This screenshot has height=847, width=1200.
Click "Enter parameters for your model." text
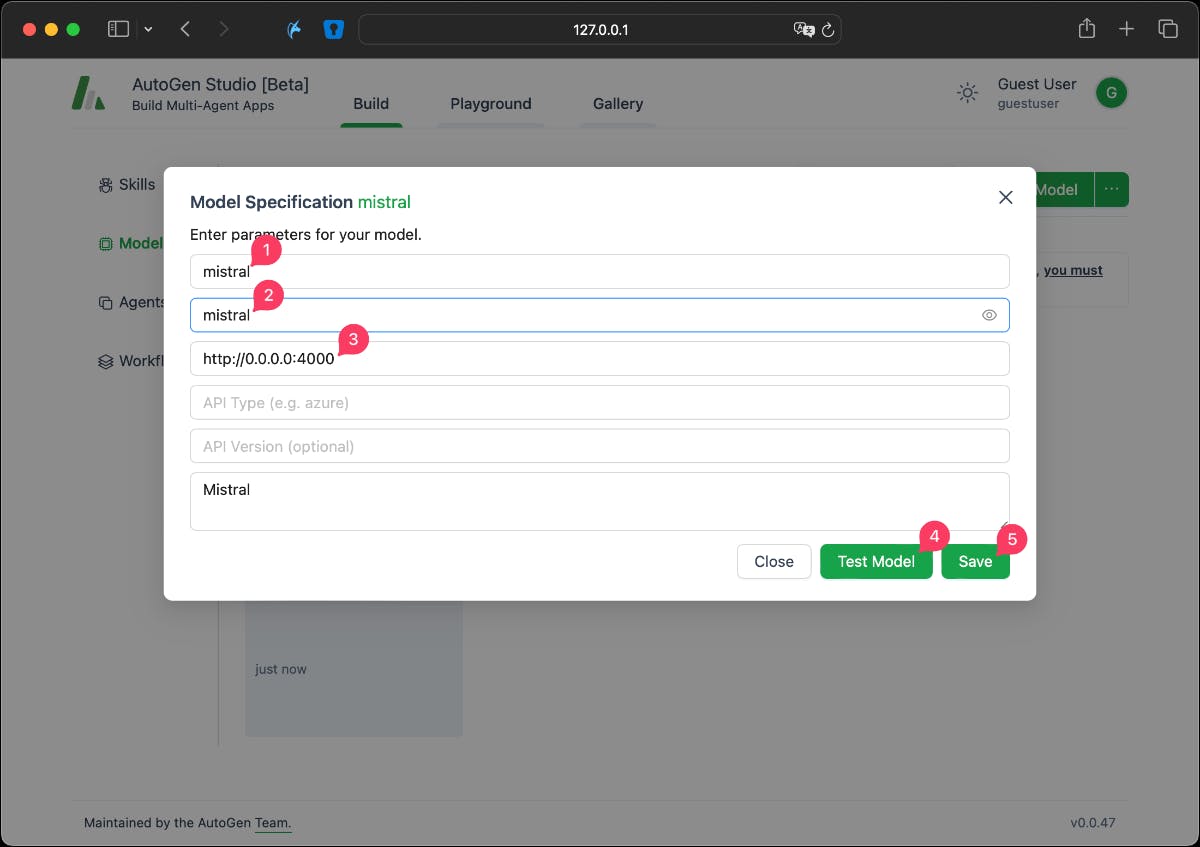306,236
